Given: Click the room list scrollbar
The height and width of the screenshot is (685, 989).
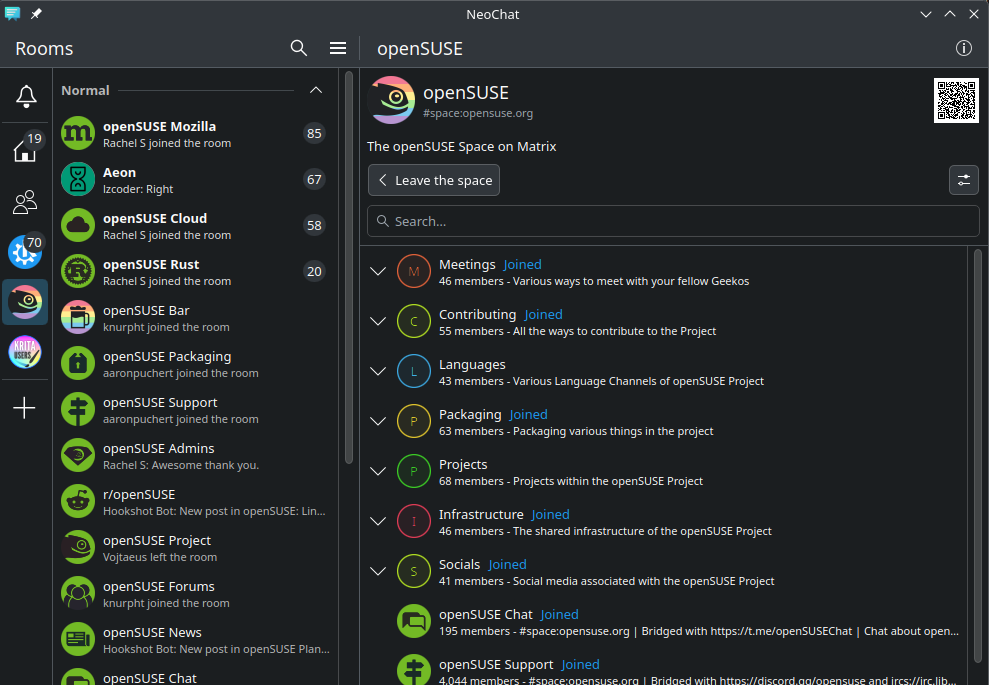Looking at the screenshot, I should point(347,270).
